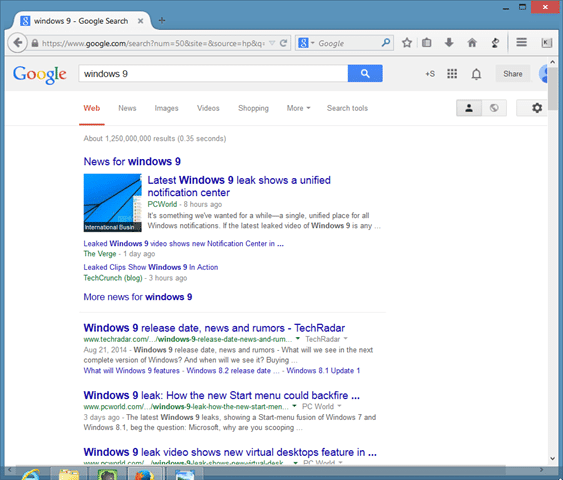This screenshot has width=563, height=480.
Task: Click the padlock site identity icon
Action: click(34, 43)
